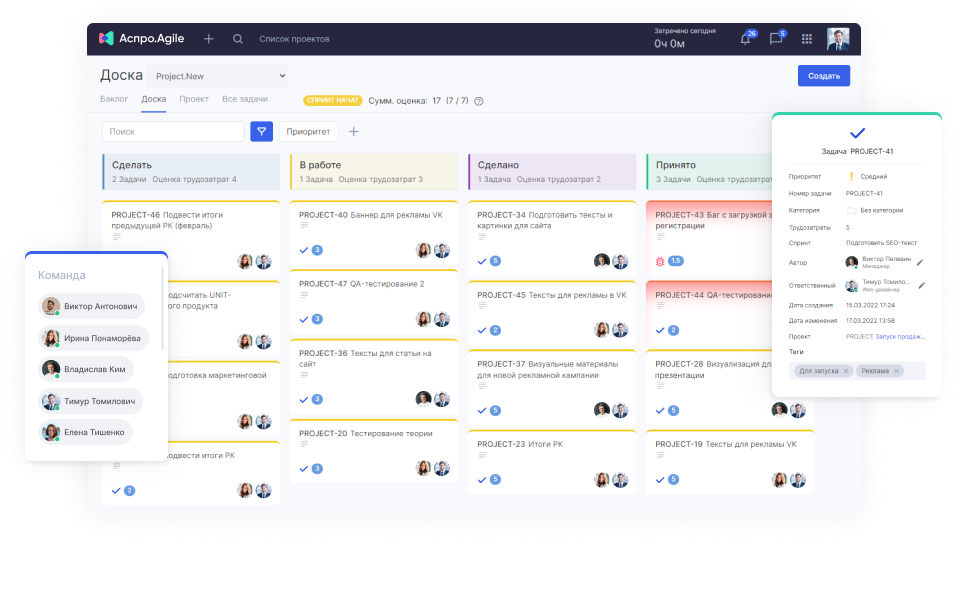Open the Приоритет filter dropdown
Viewport: 968px width, 615px height.
[308, 131]
